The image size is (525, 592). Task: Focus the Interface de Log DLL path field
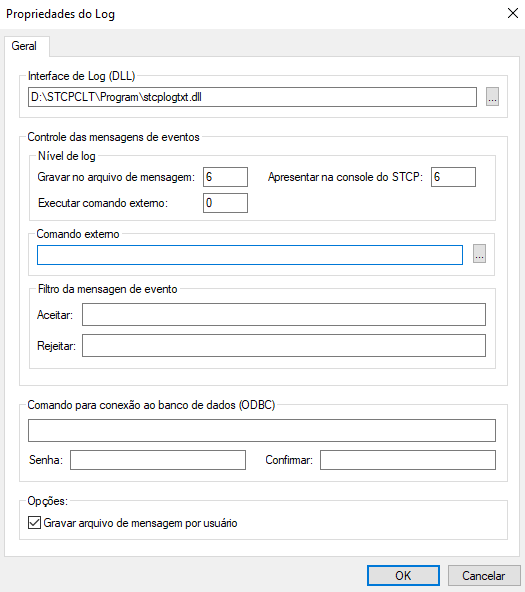pos(252,97)
